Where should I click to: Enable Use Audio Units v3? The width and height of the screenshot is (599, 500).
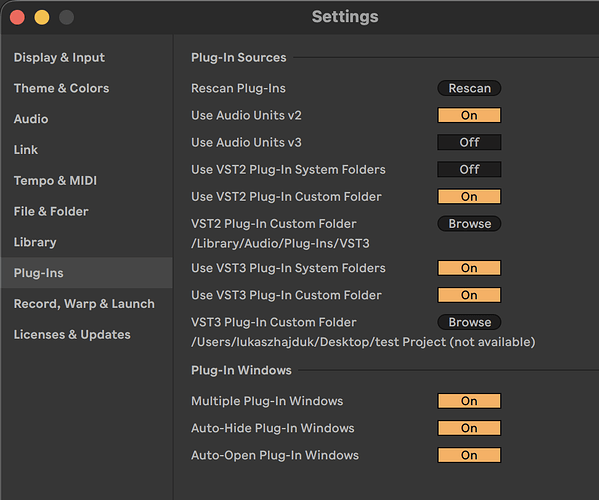[469, 142]
